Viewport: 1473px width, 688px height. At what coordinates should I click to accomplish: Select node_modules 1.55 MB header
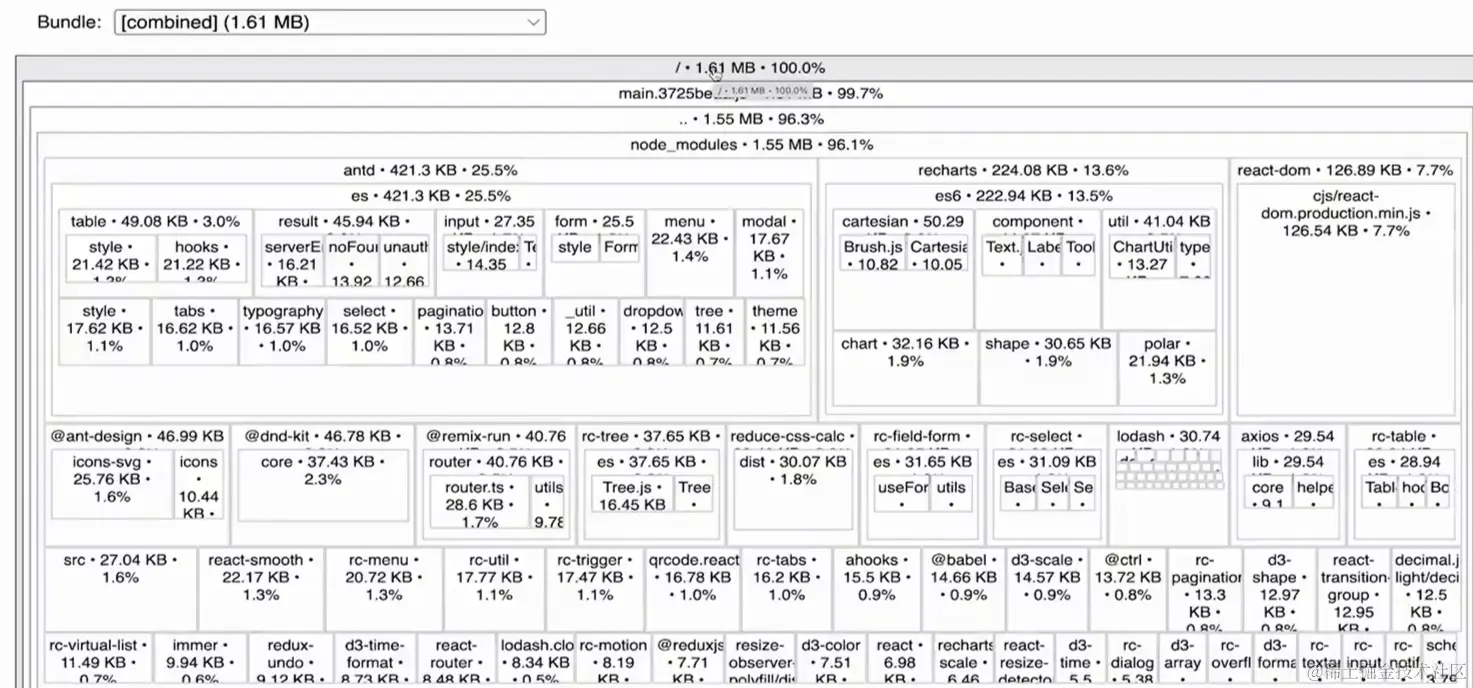[x=750, y=145]
